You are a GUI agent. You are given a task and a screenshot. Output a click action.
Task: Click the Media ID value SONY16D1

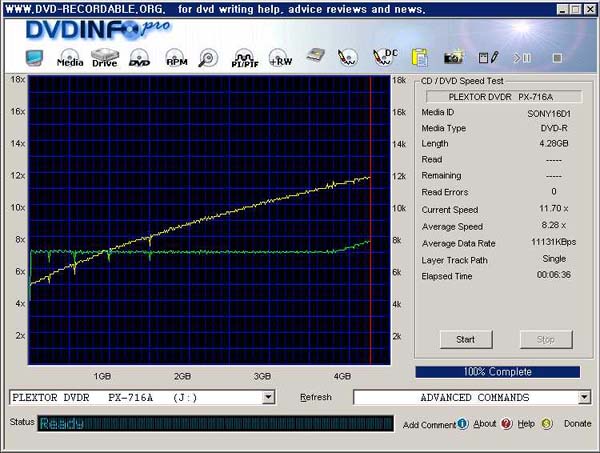point(549,114)
